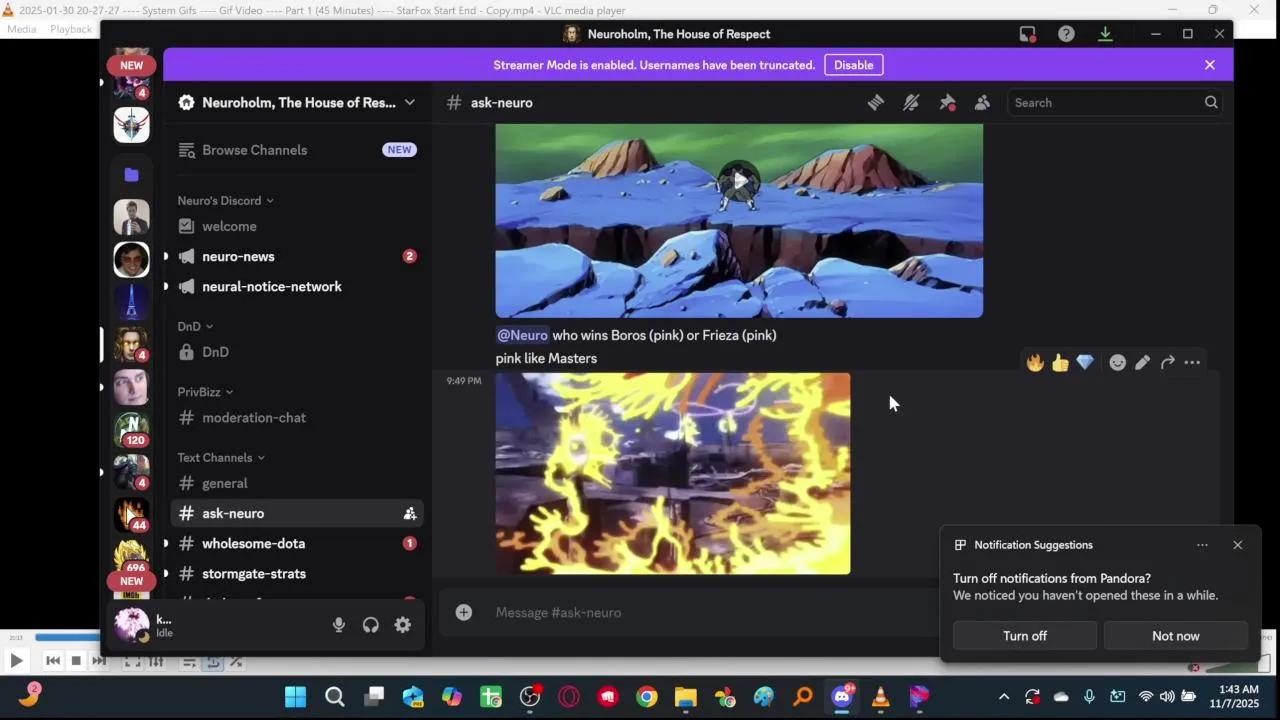
Task: Open Discord inbox icon in title bar
Action: click(x=1027, y=34)
